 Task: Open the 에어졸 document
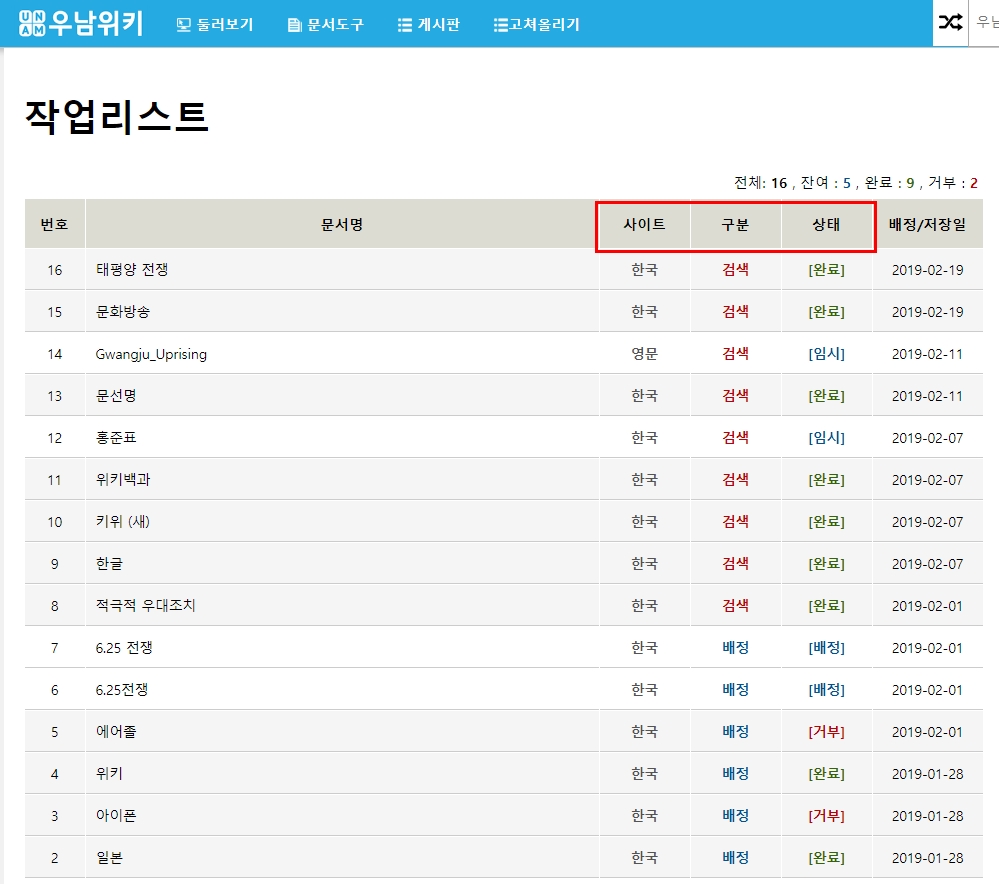[116, 732]
